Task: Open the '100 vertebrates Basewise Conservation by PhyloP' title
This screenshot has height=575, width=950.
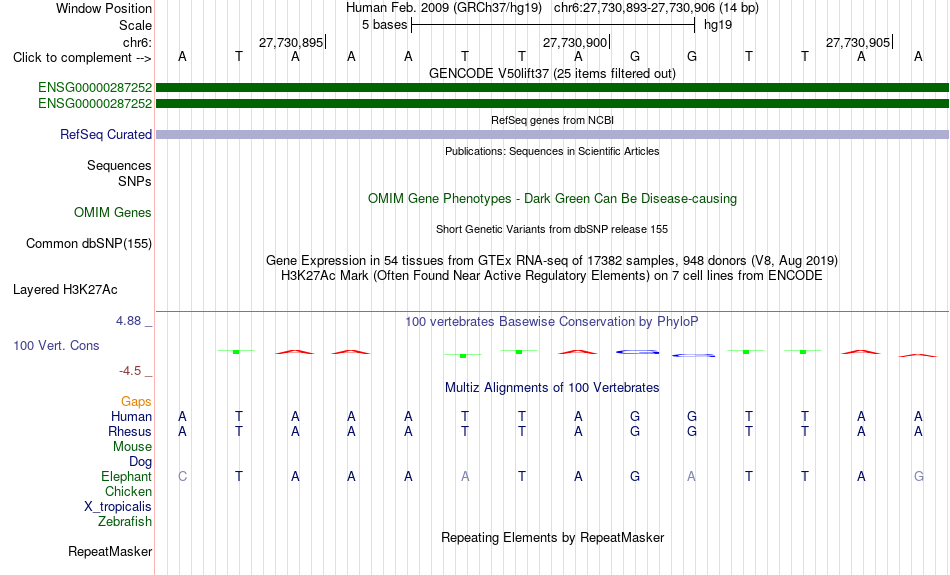Action: [x=552, y=322]
